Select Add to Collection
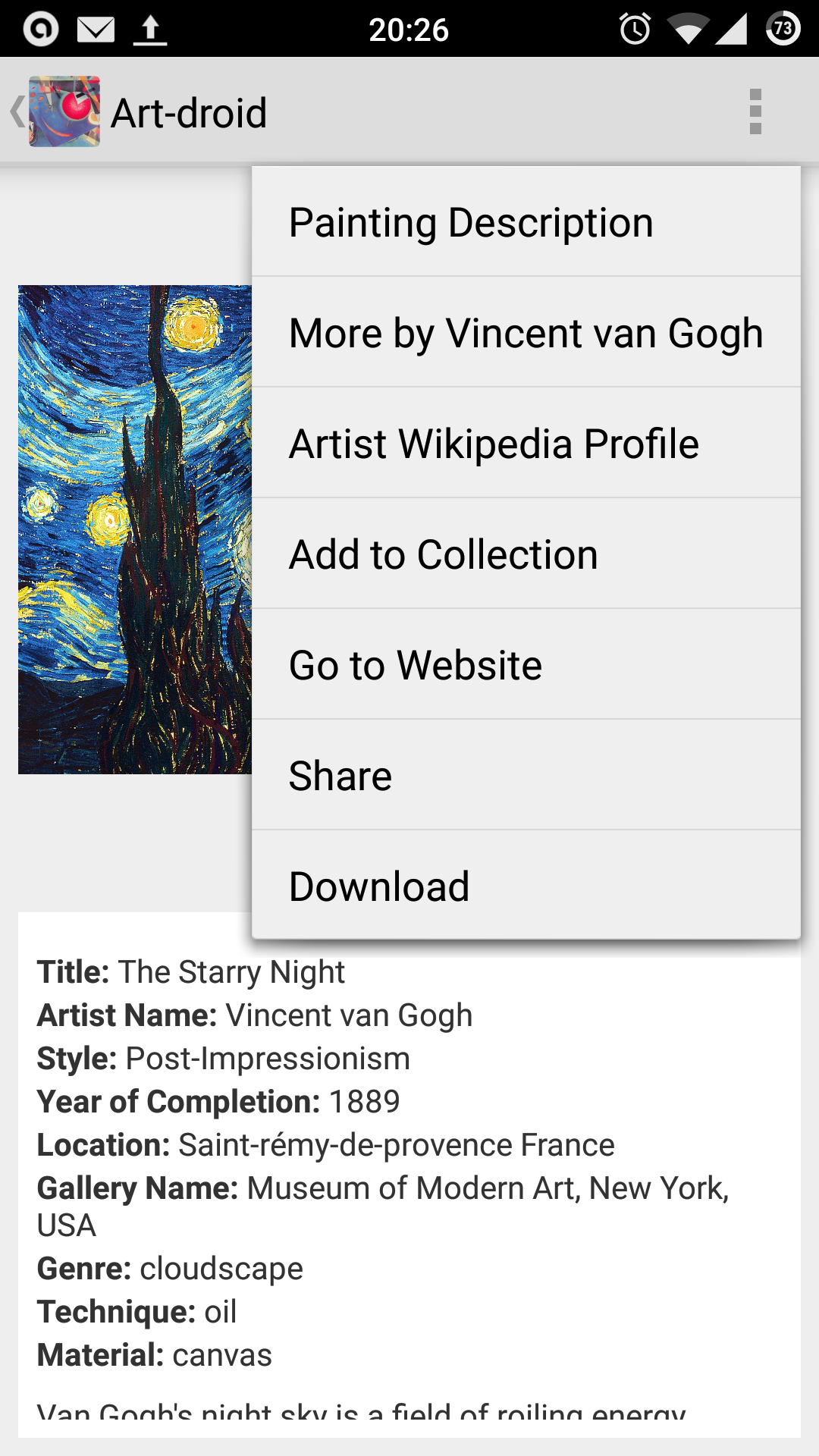 526,554
